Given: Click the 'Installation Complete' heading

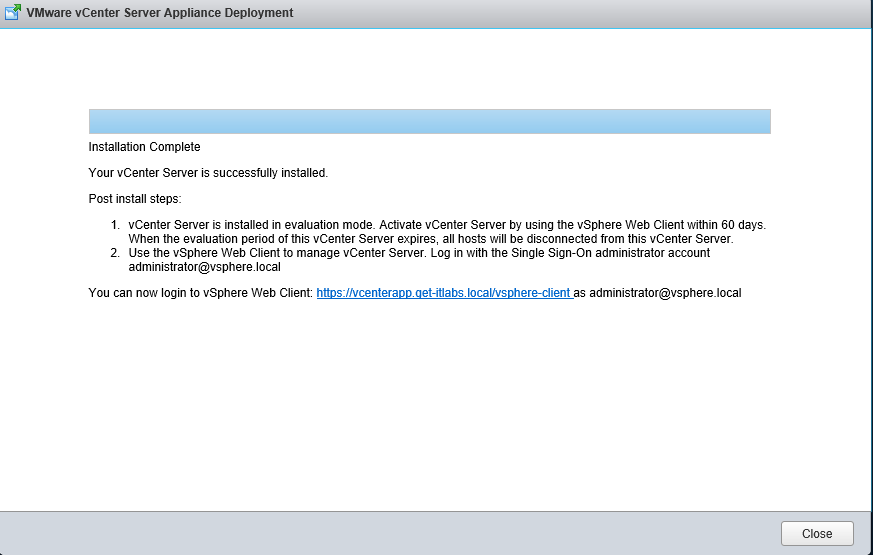Looking at the screenshot, I should (x=144, y=147).
